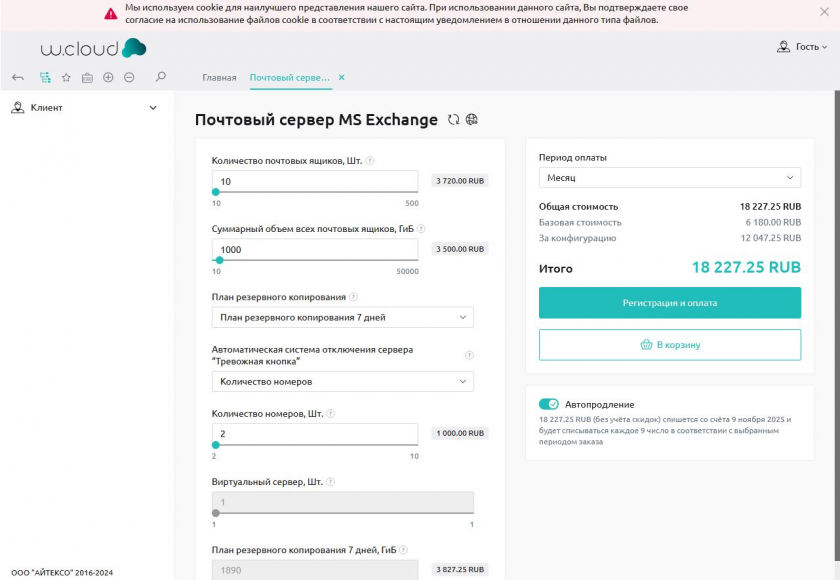840x580 pixels.
Task: Open search with the magnifier icon
Action: pos(161,77)
